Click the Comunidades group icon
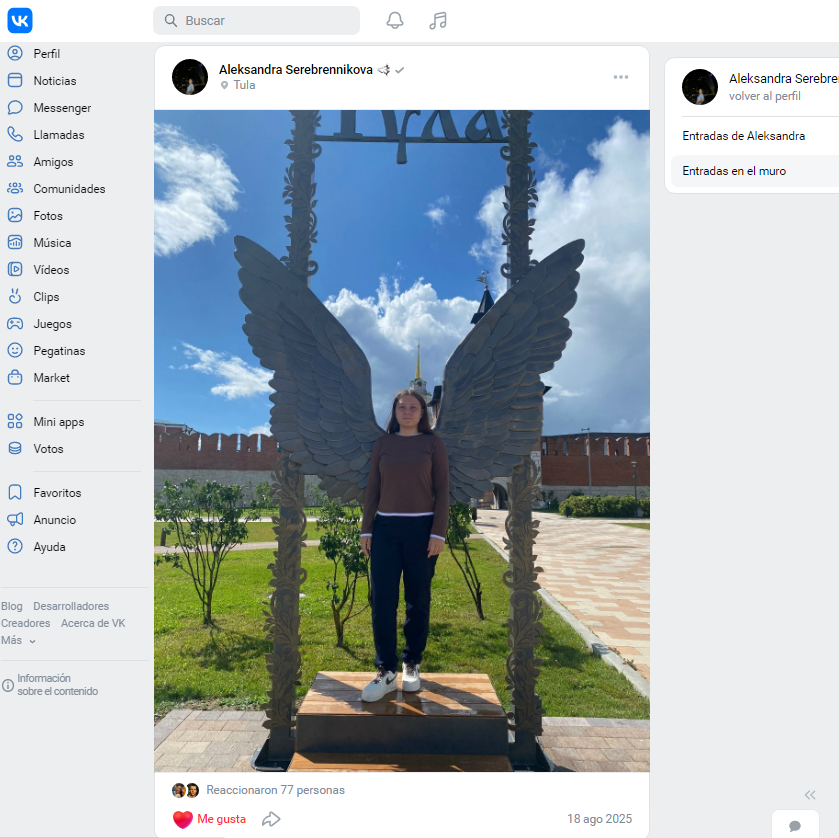 click(x=15, y=188)
